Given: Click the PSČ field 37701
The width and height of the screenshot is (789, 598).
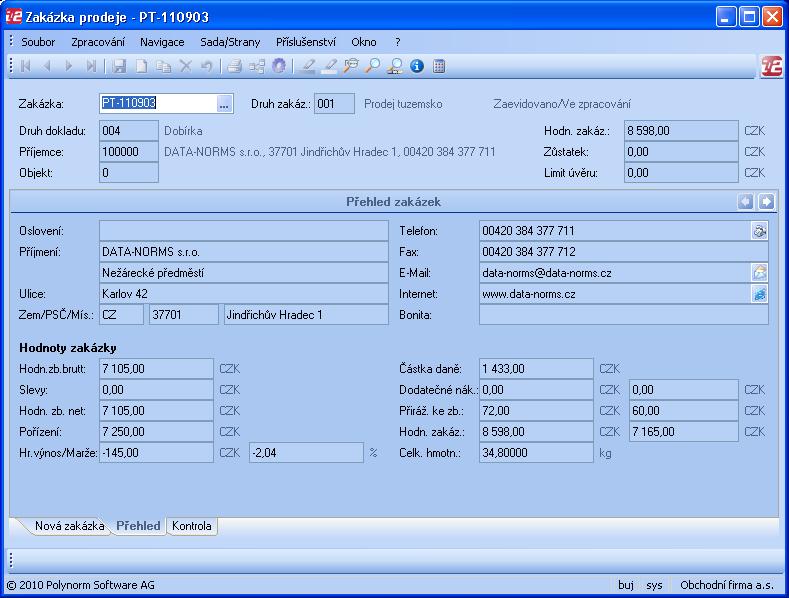Looking at the screenshot, I should (x=184, y=315).
